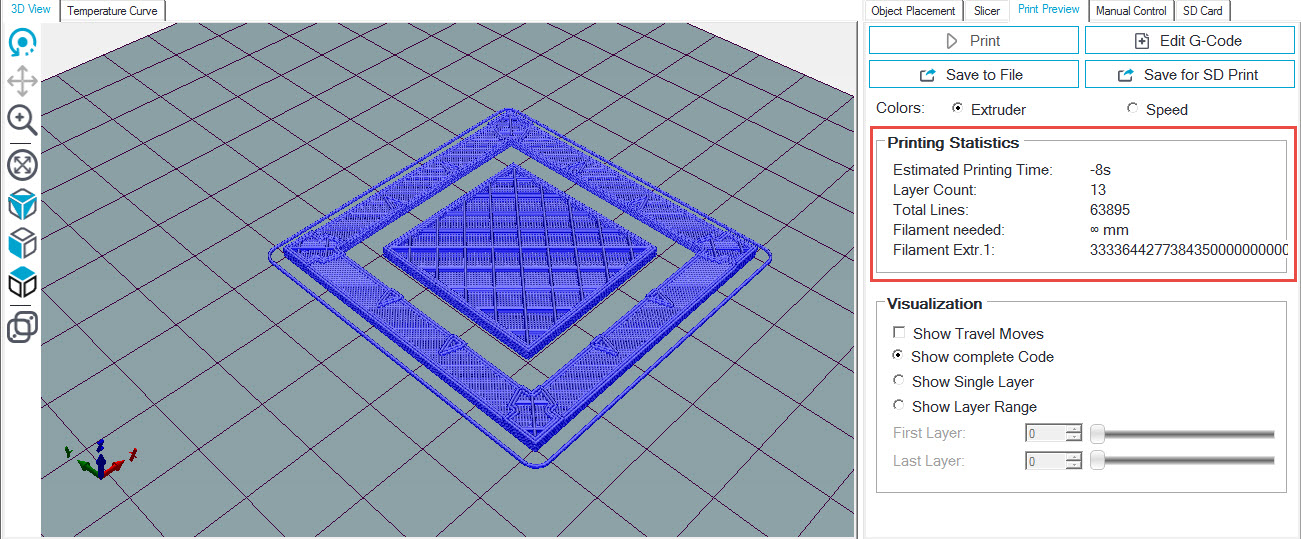
Task: Click the Edit G-Code button
Action: point(1188,41)
